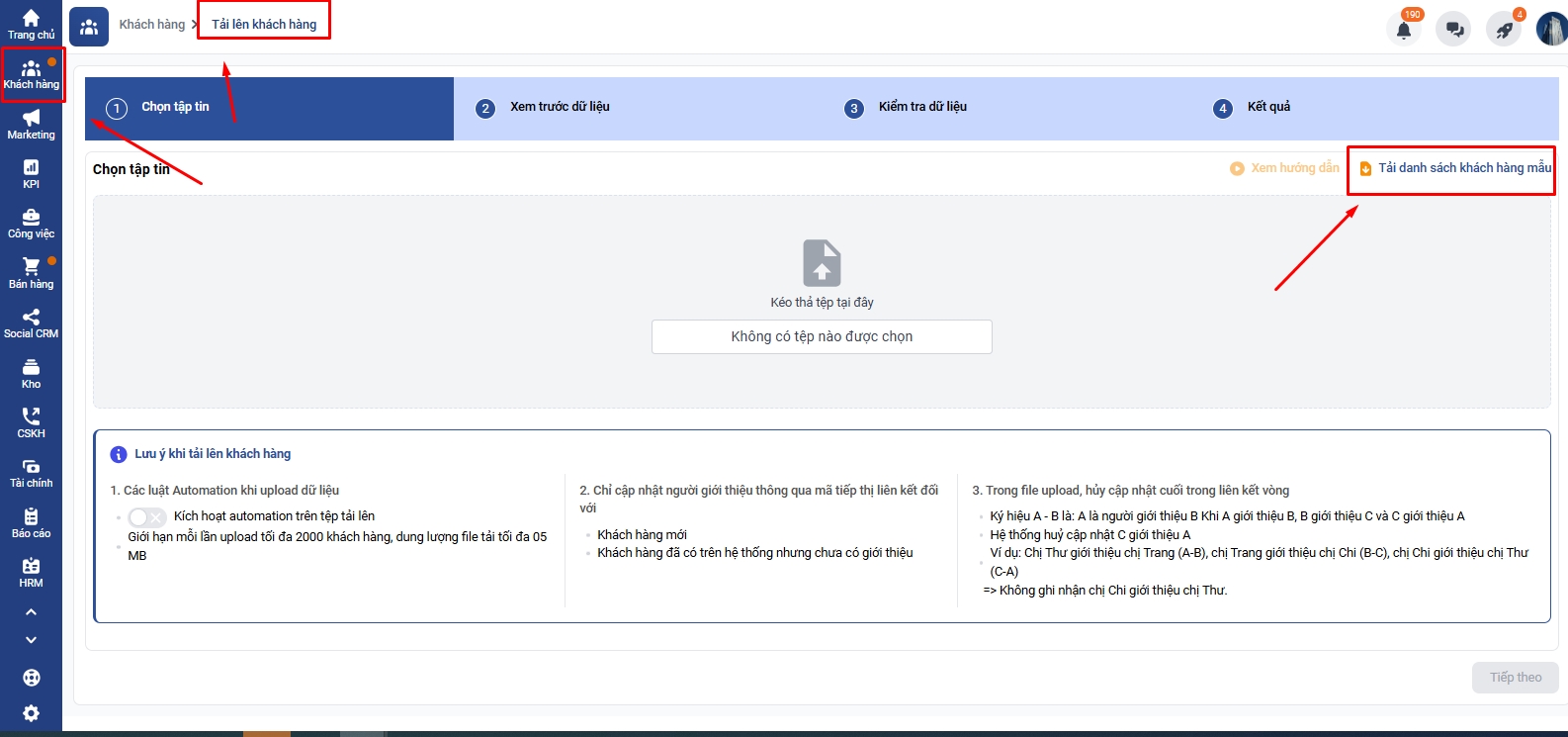The height and width of the screenshot is (737, 1568).
Task: Open Công việc briefcase module
Action: point(31,224)
